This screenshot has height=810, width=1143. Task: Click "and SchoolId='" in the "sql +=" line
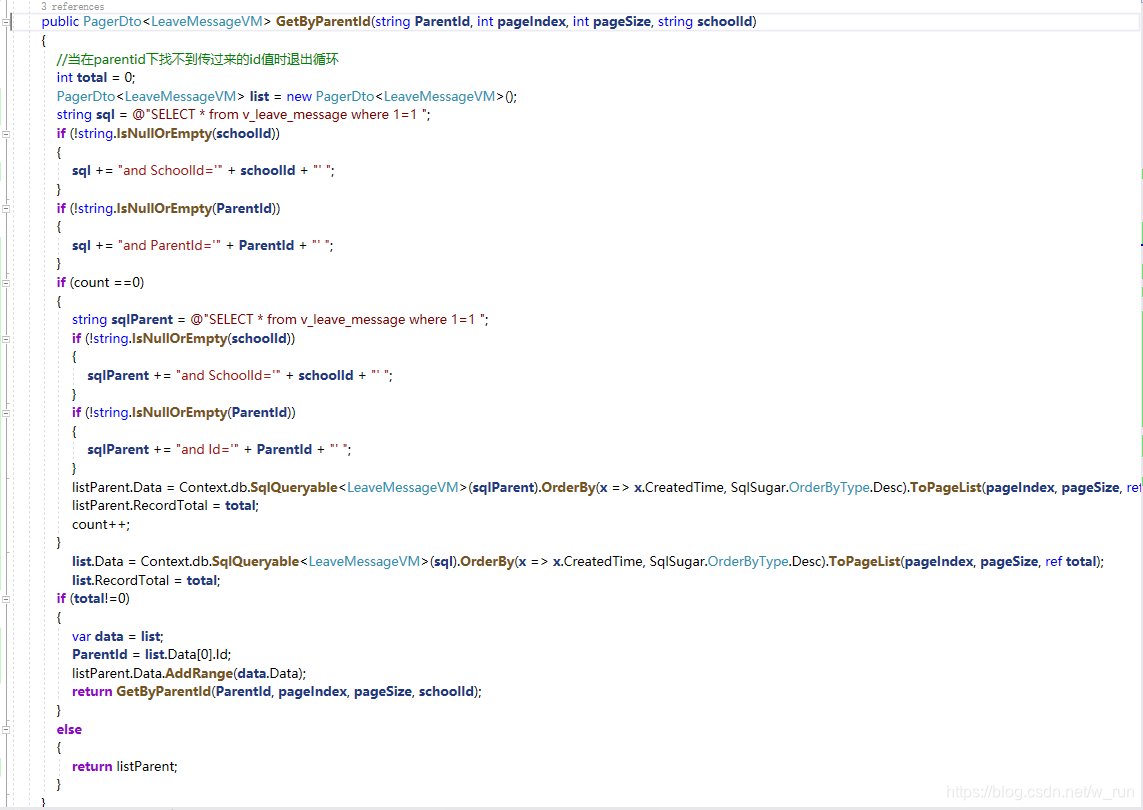(170, 171)
